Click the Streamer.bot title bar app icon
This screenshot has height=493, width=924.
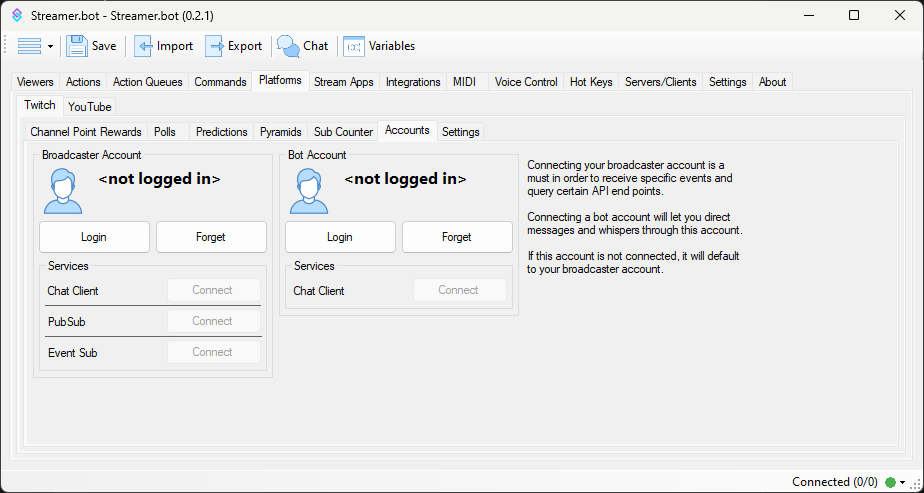tap(16, 15)
